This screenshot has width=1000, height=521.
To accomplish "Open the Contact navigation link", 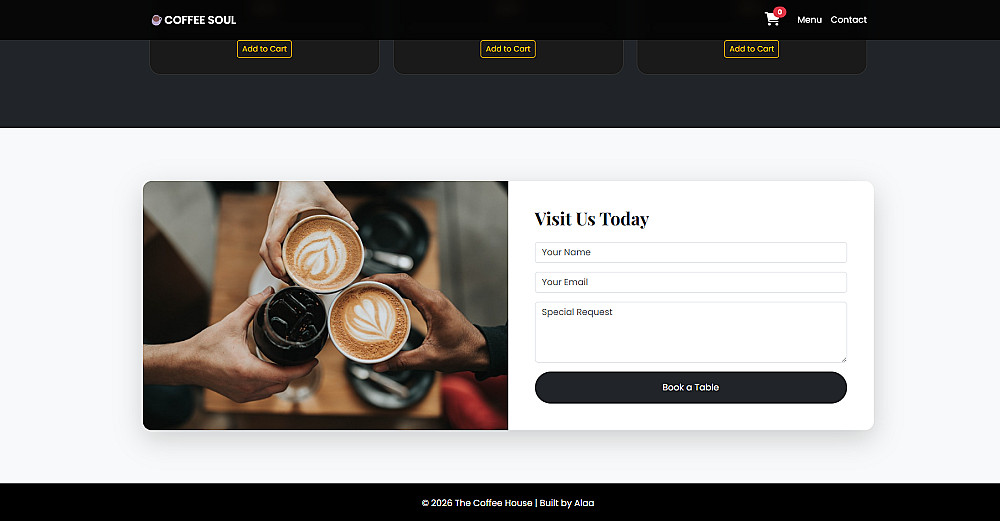I will point(848,20).
